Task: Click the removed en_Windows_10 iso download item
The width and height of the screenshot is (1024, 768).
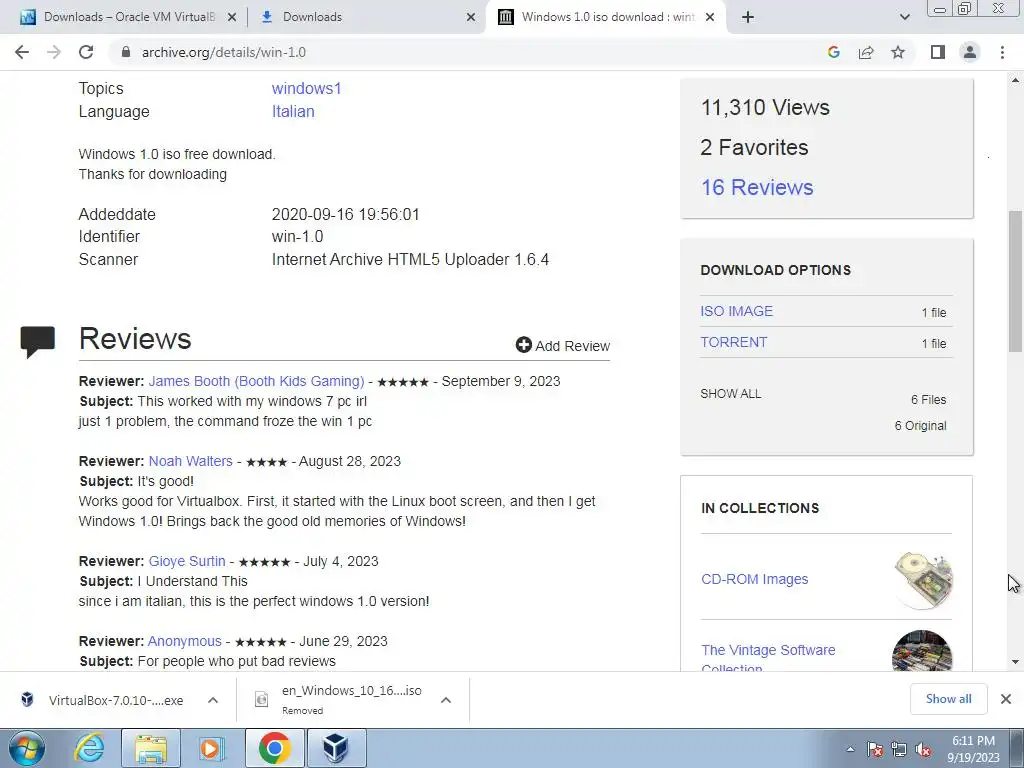Action: click(340, 699)
